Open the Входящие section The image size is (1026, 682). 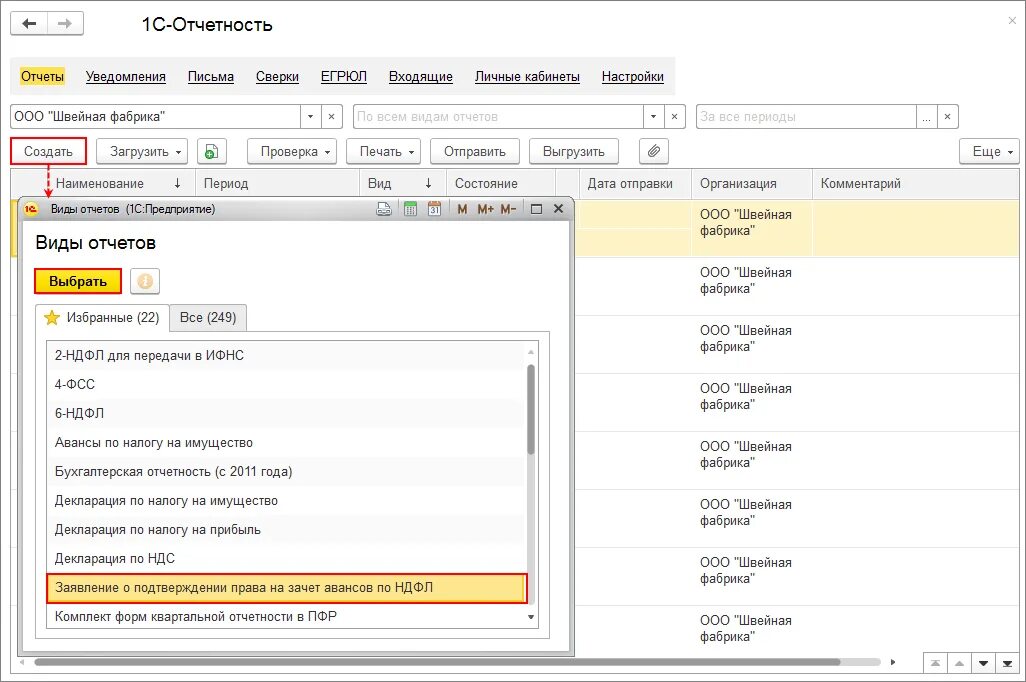tap(421, 77)
